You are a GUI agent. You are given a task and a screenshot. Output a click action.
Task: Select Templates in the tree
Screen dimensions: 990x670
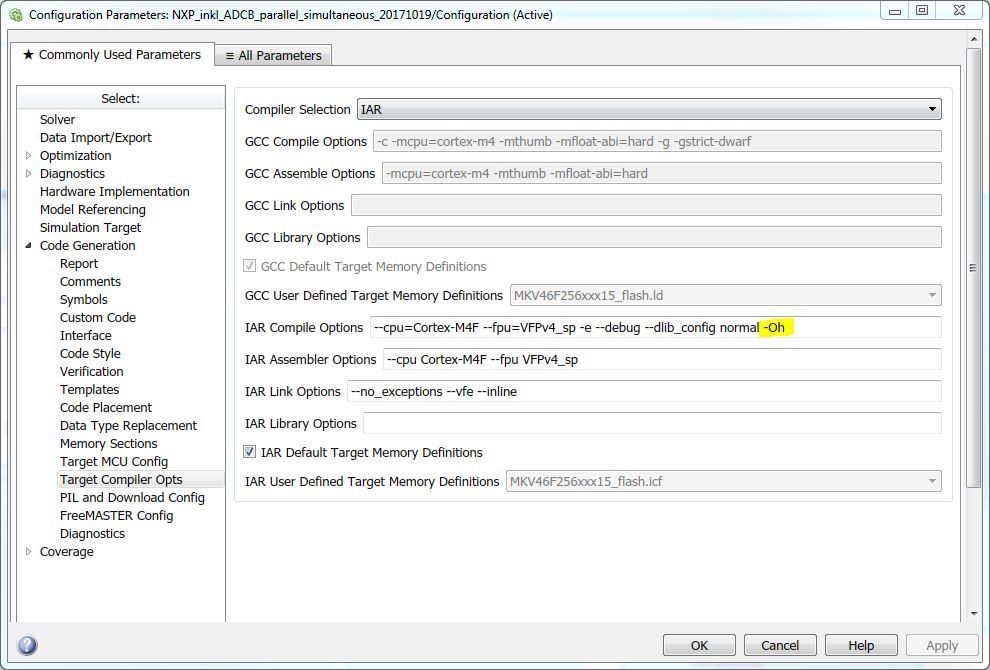(x=89, y=389)
